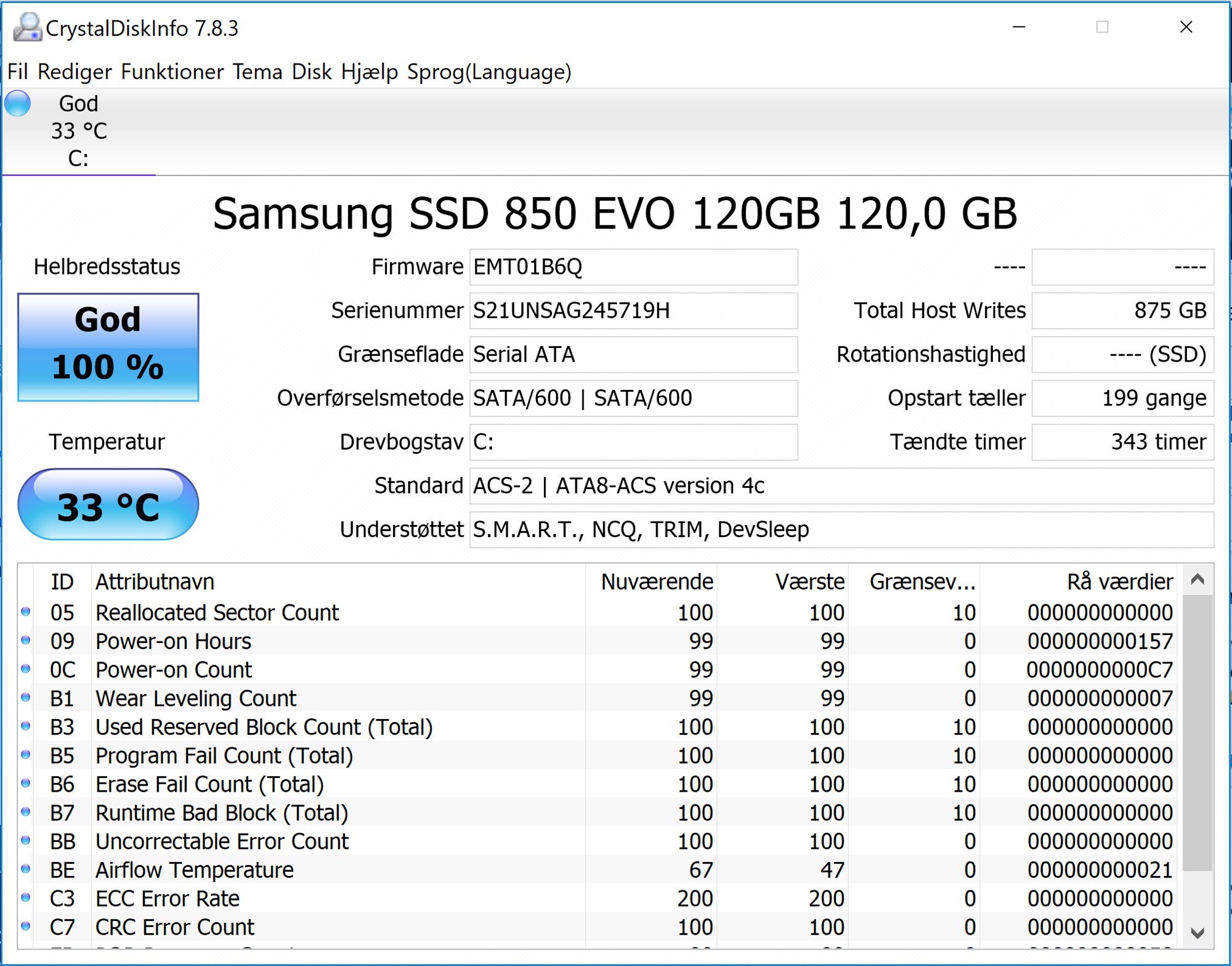Click status dot for Power-on Hours row
The width and height of the screenshot is (1232, 966).
[x=26, y=640]
